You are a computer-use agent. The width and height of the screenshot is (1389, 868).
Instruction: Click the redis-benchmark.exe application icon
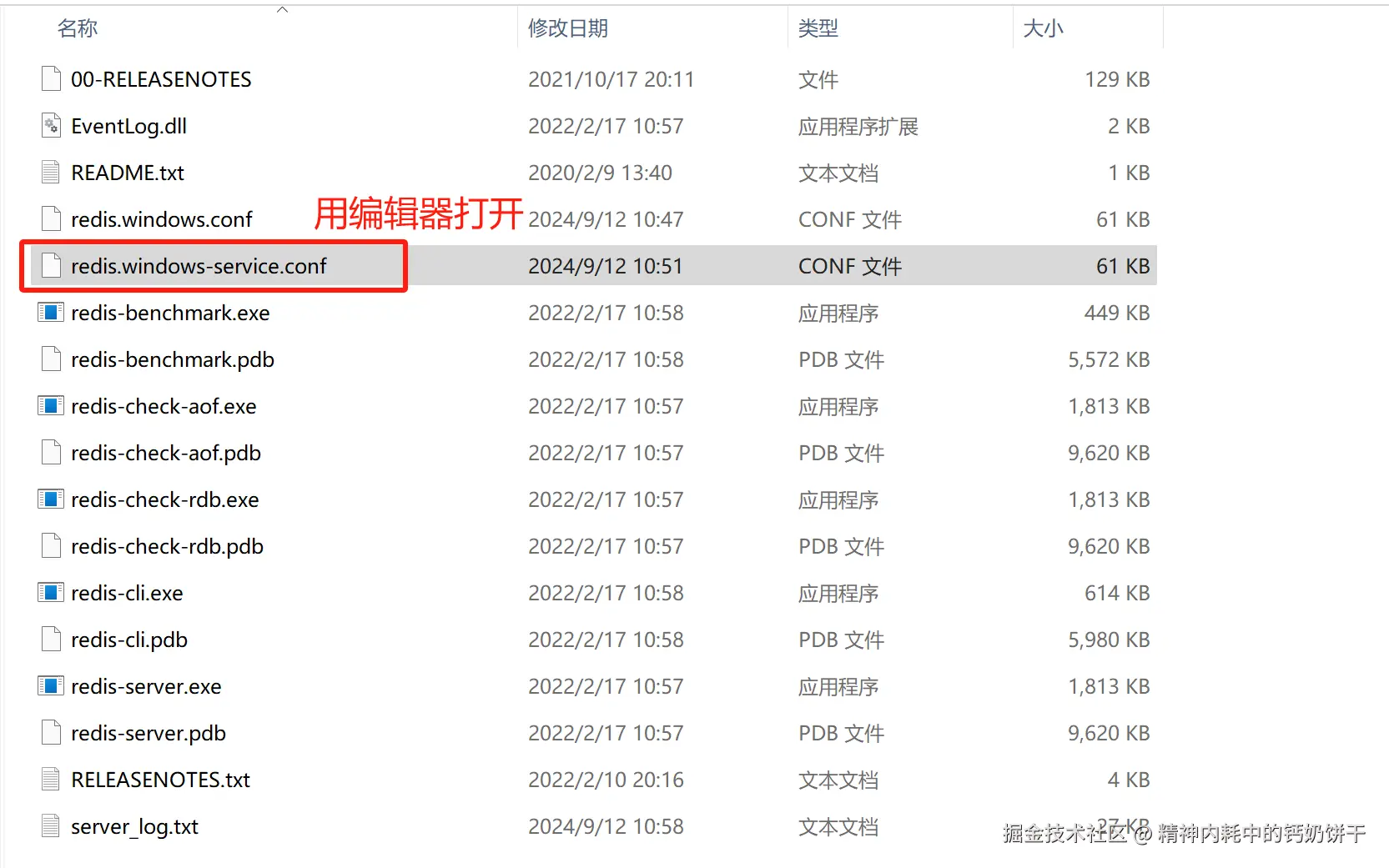(51, 313)
